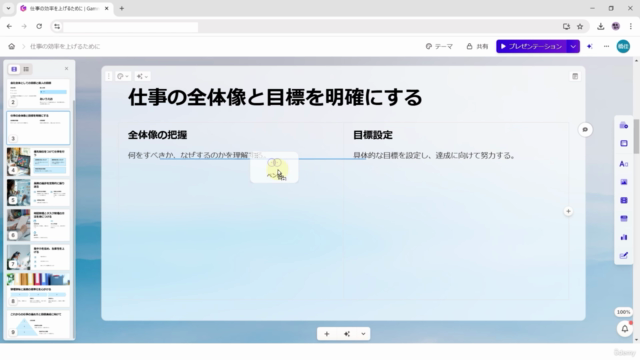
Task: Reload the page with the refresh icon
Action: click(x=39, y=27)
